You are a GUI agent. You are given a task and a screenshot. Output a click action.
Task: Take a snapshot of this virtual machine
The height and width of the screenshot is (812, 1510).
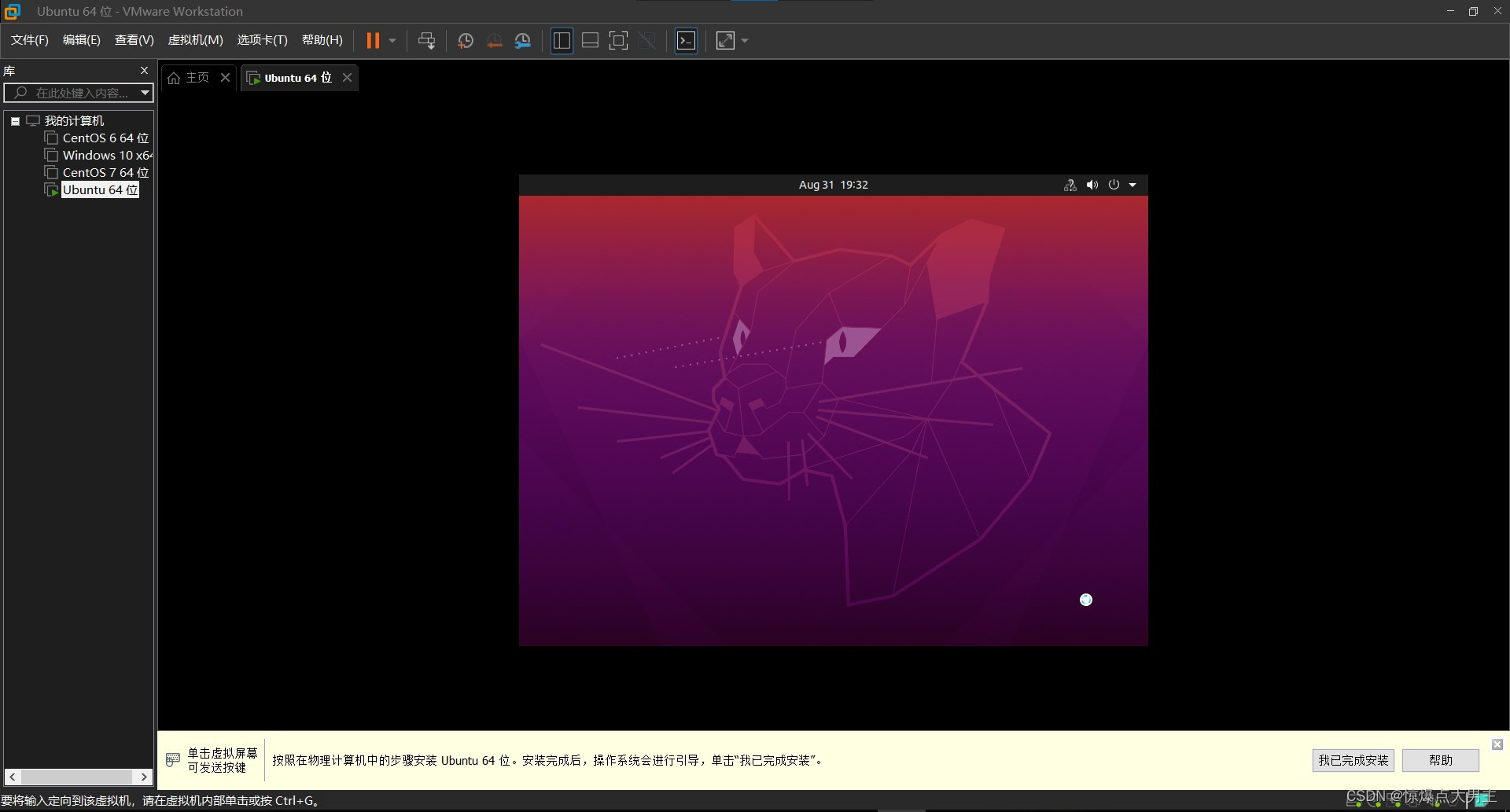coord(466,41)
